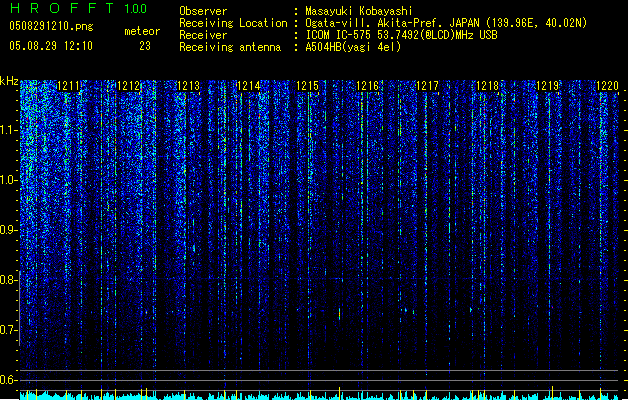Click the A504HB(yagi 4el) antenna text
This screenshot has width=629, height=400.
pos(353,47)
